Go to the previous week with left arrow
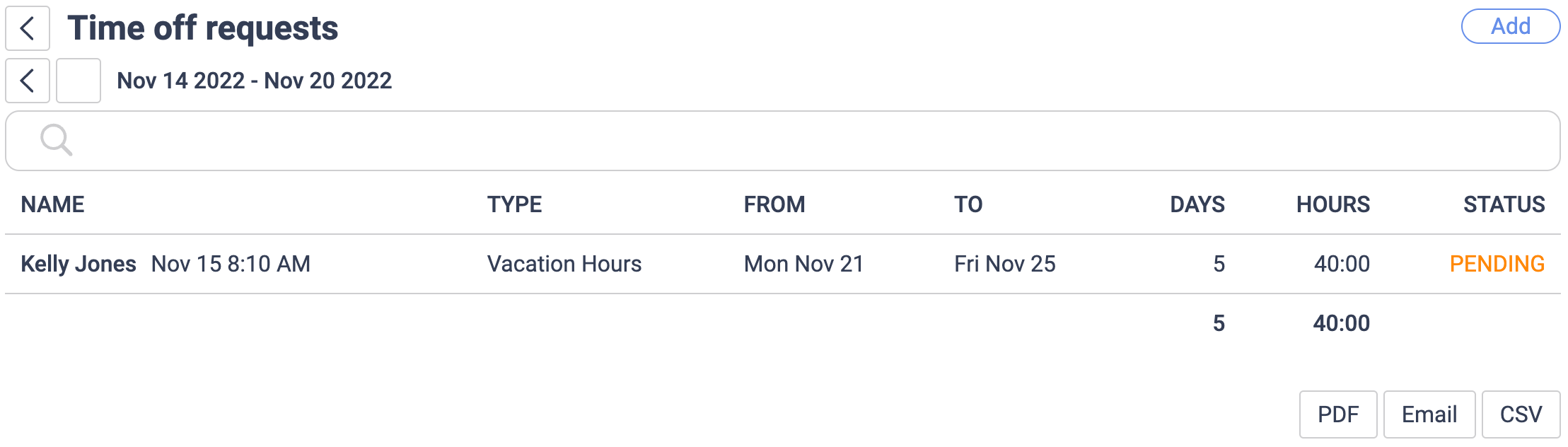 (27, 81)
